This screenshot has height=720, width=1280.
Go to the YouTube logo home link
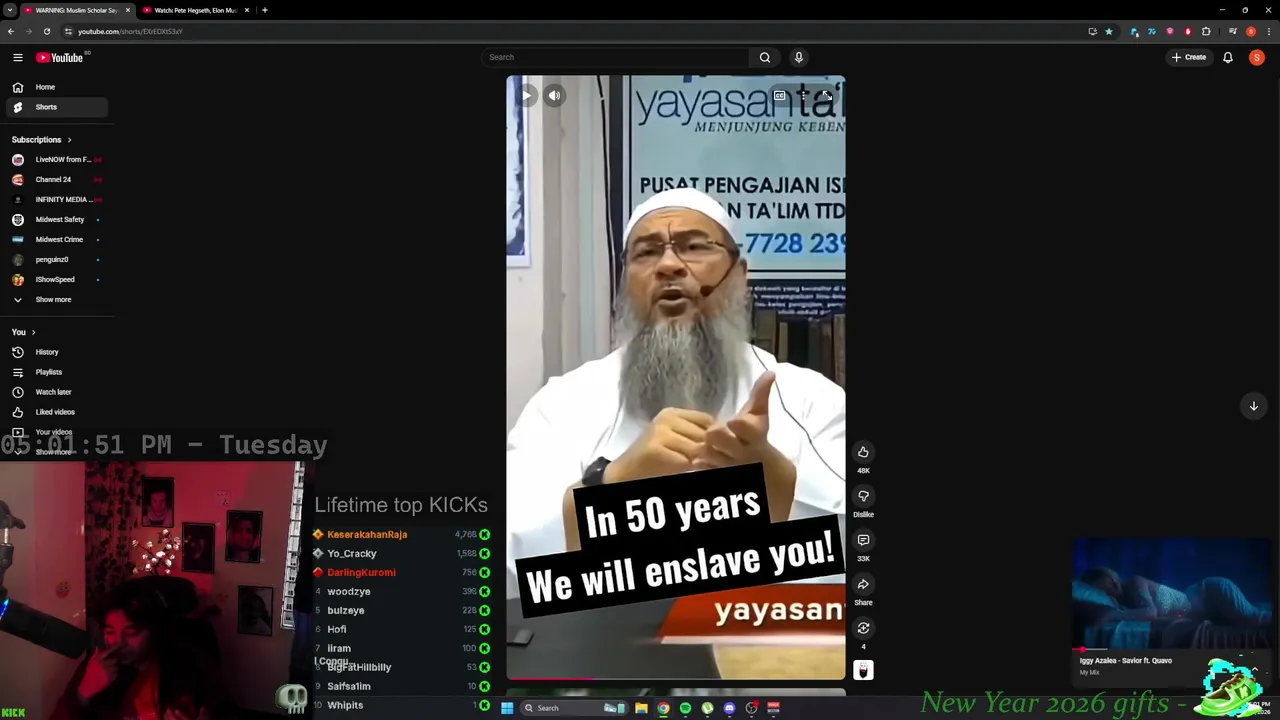(x=60, y=57)
